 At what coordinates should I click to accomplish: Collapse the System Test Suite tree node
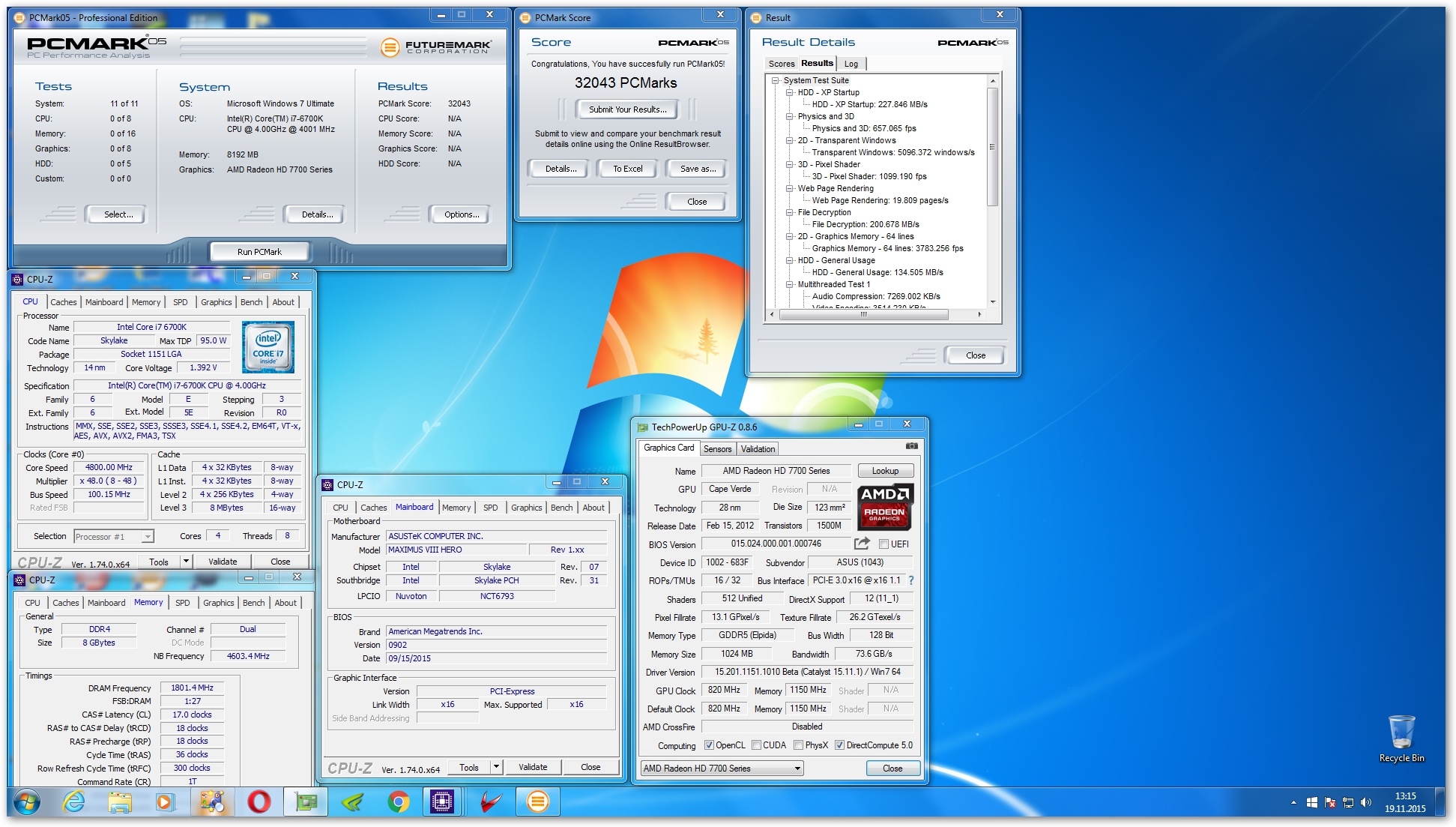[x=775, y=80]
